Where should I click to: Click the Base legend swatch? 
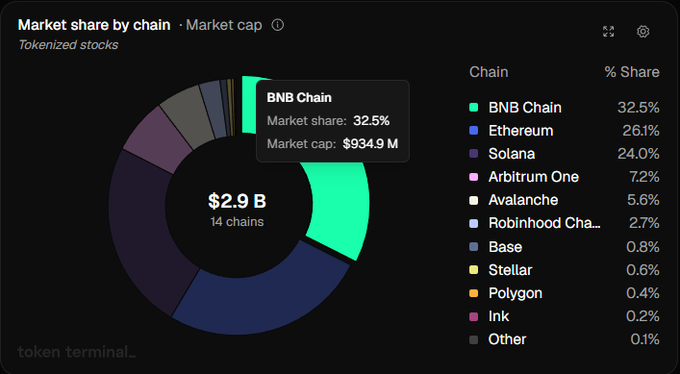[474, 247]
